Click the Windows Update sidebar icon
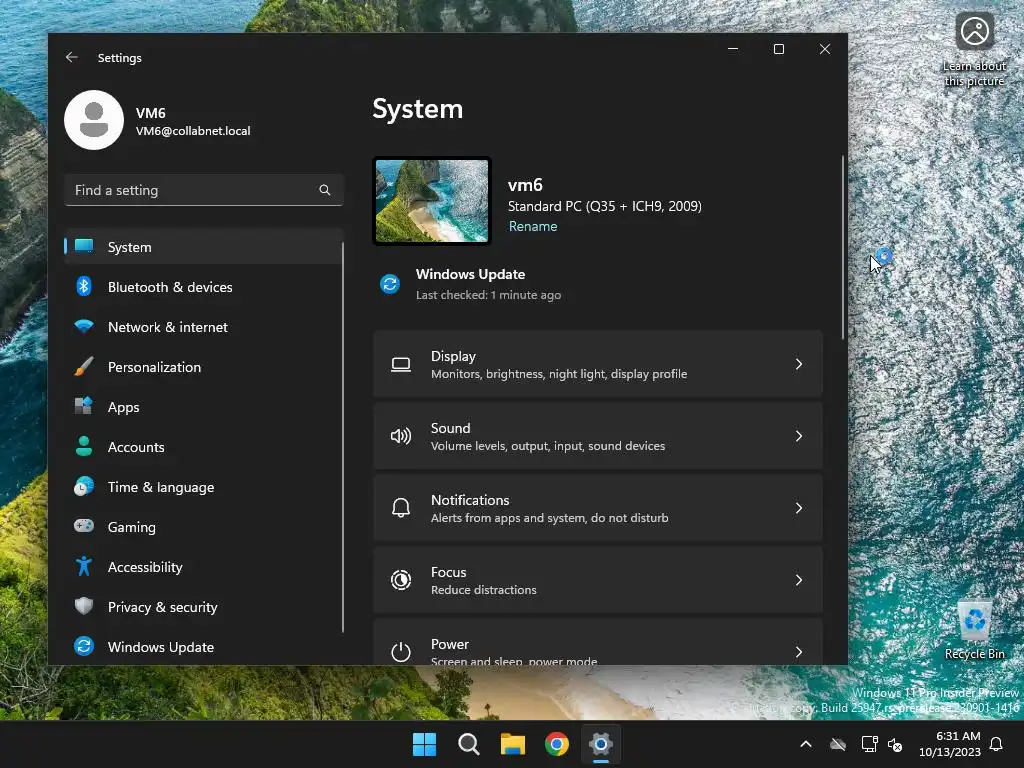The width and height of the screenshot is (1024, 768). [x=84, y=646]
